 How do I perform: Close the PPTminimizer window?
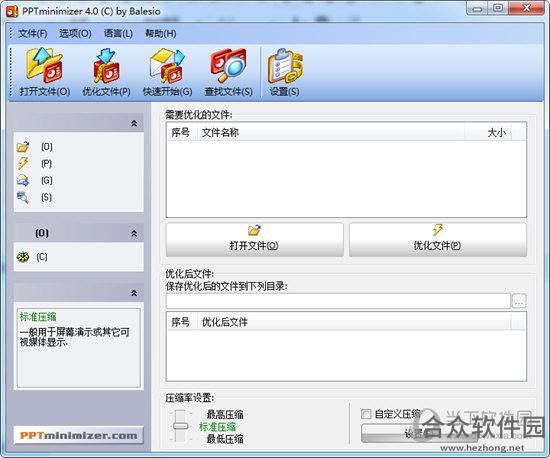pyautogui.click(x=526, y=8)
